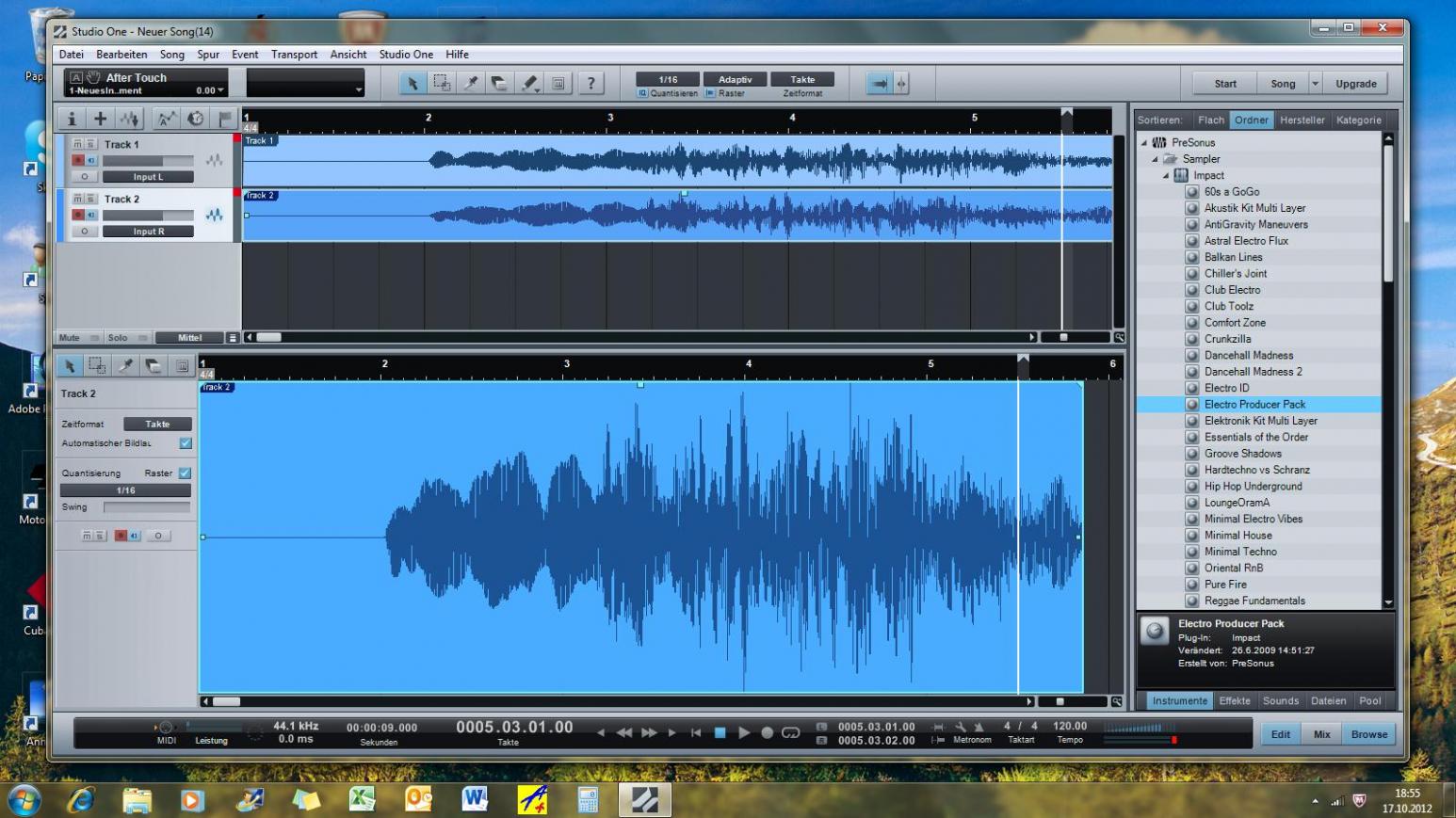Select the range tool in the editor

(x=97, y=365)
